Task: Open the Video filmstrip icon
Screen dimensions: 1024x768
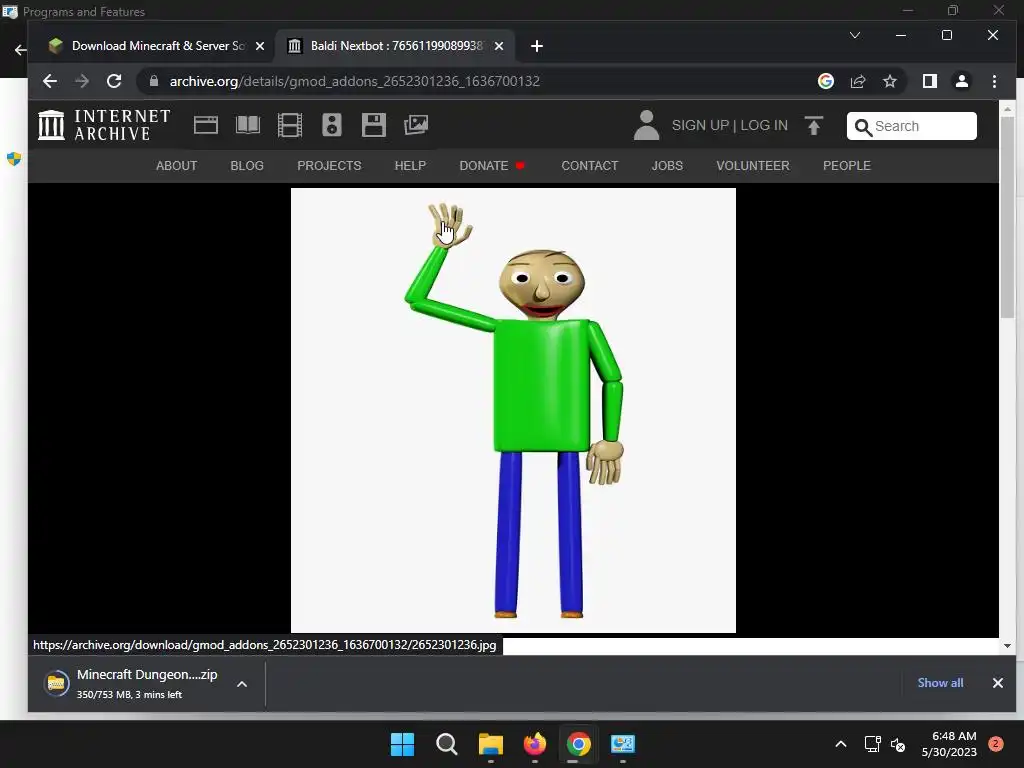Action: click(x=289, y=125)
